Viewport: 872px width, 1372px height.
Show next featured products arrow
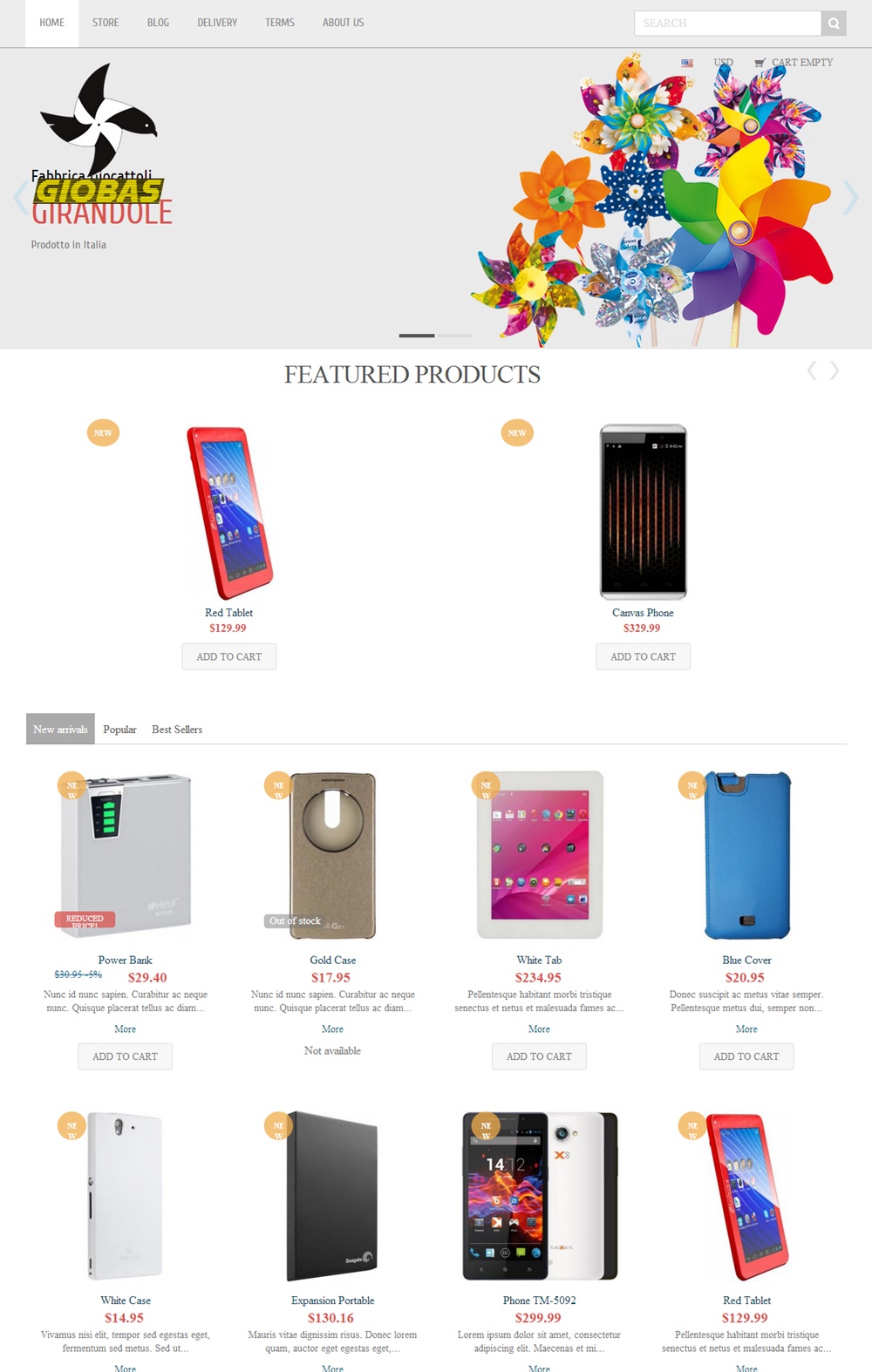835,371
